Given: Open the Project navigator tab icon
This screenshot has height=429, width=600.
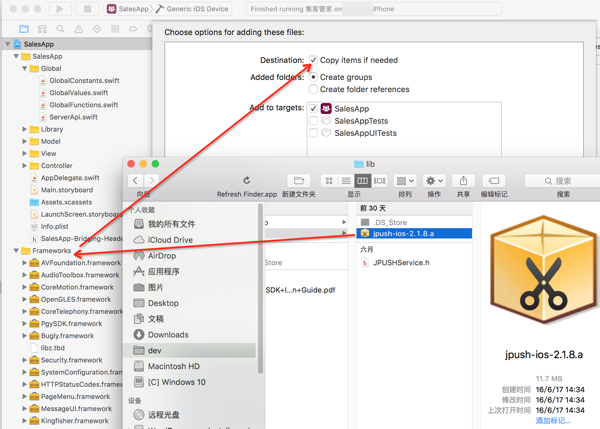Looking at the screenshot, I should coord(24,29).
